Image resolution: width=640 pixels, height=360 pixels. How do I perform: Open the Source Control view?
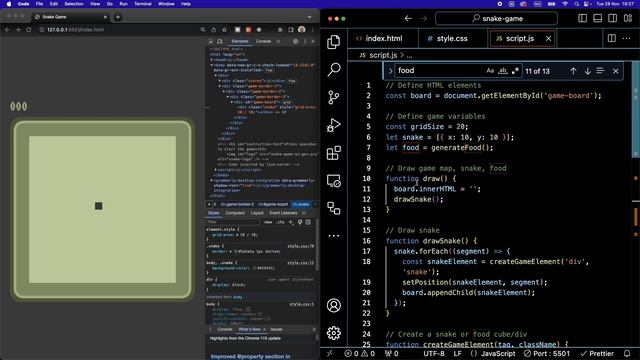pyautogui.click(x=333, y=97)
